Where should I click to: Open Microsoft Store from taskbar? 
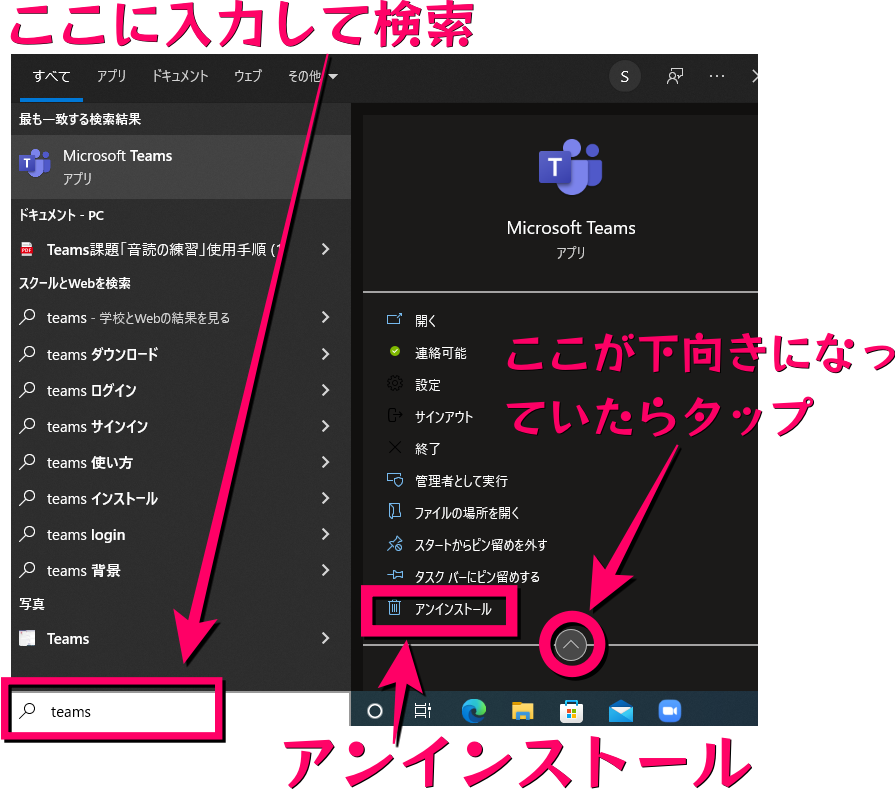pos(571,711)
